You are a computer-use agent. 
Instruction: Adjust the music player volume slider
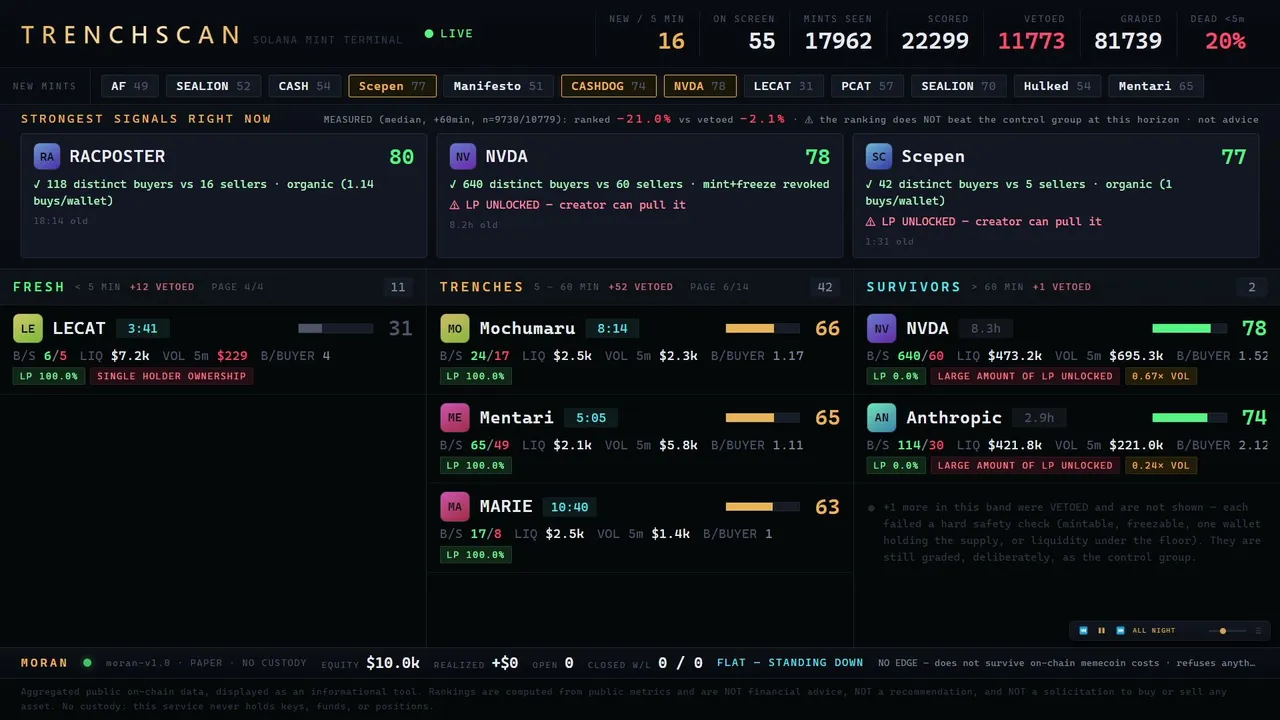pyautogui.click(x=1226, y=631)
